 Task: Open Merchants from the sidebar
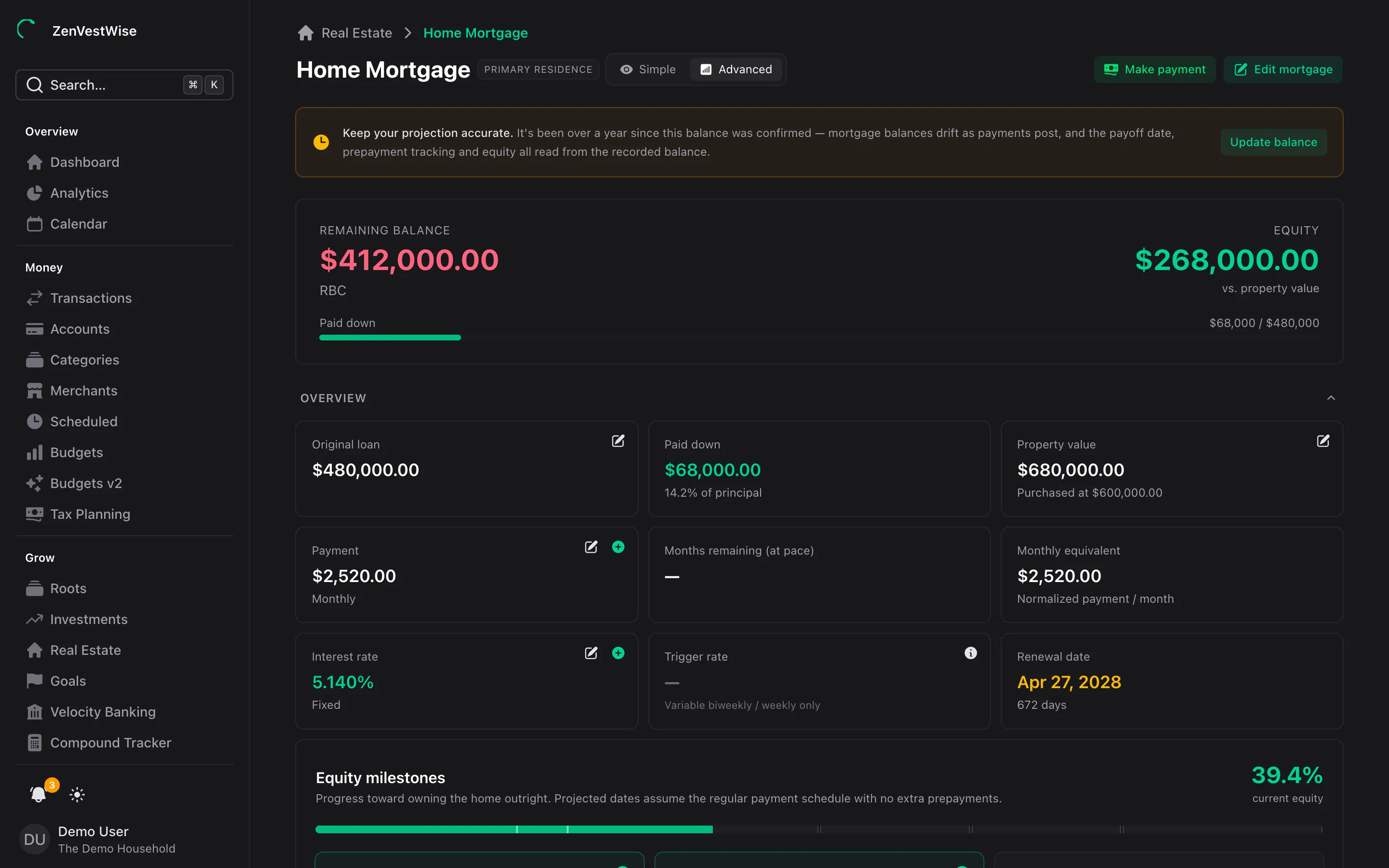pyautogui.click(x=124, y=391)
